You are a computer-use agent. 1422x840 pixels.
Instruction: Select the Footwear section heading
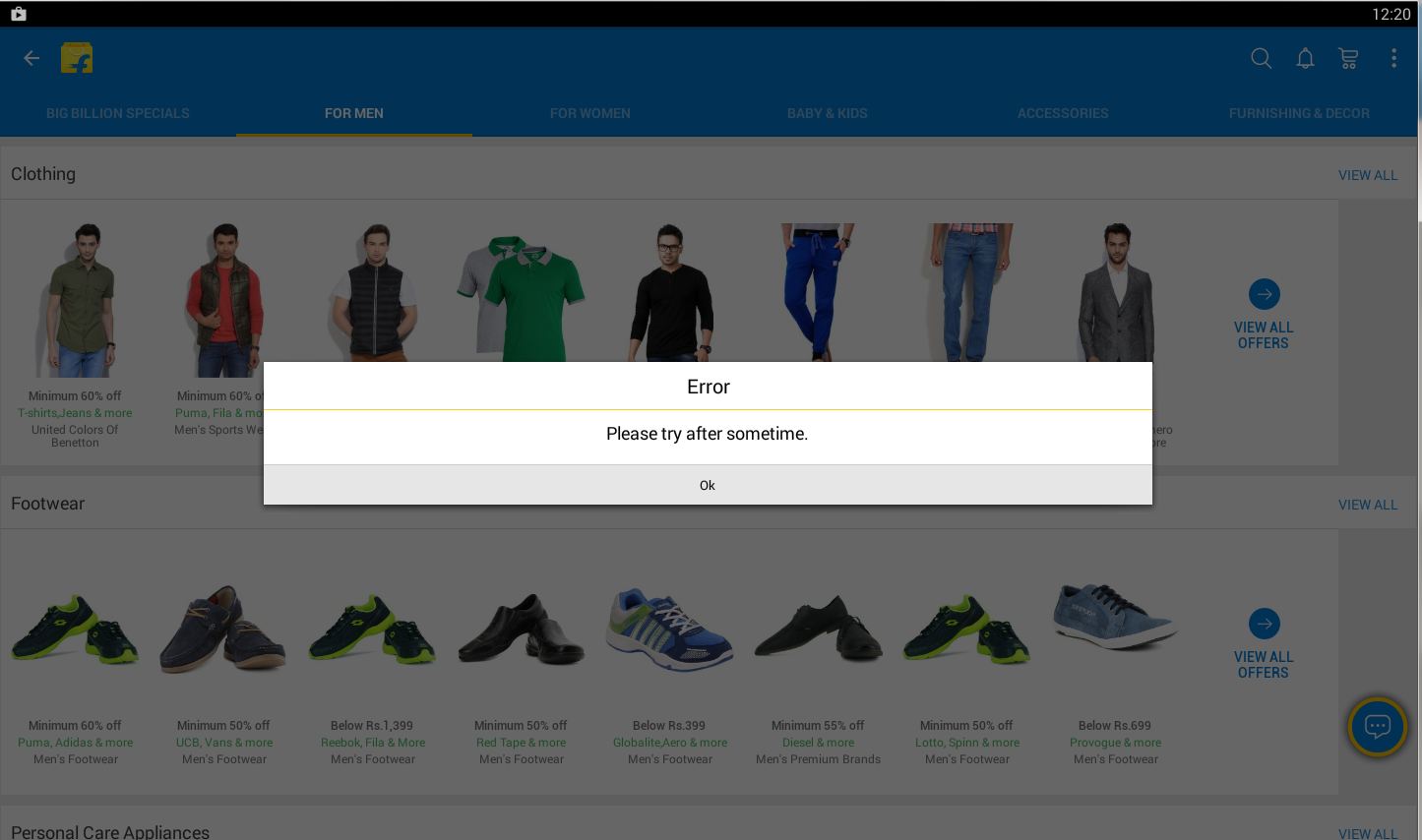(x=48, y=504)
